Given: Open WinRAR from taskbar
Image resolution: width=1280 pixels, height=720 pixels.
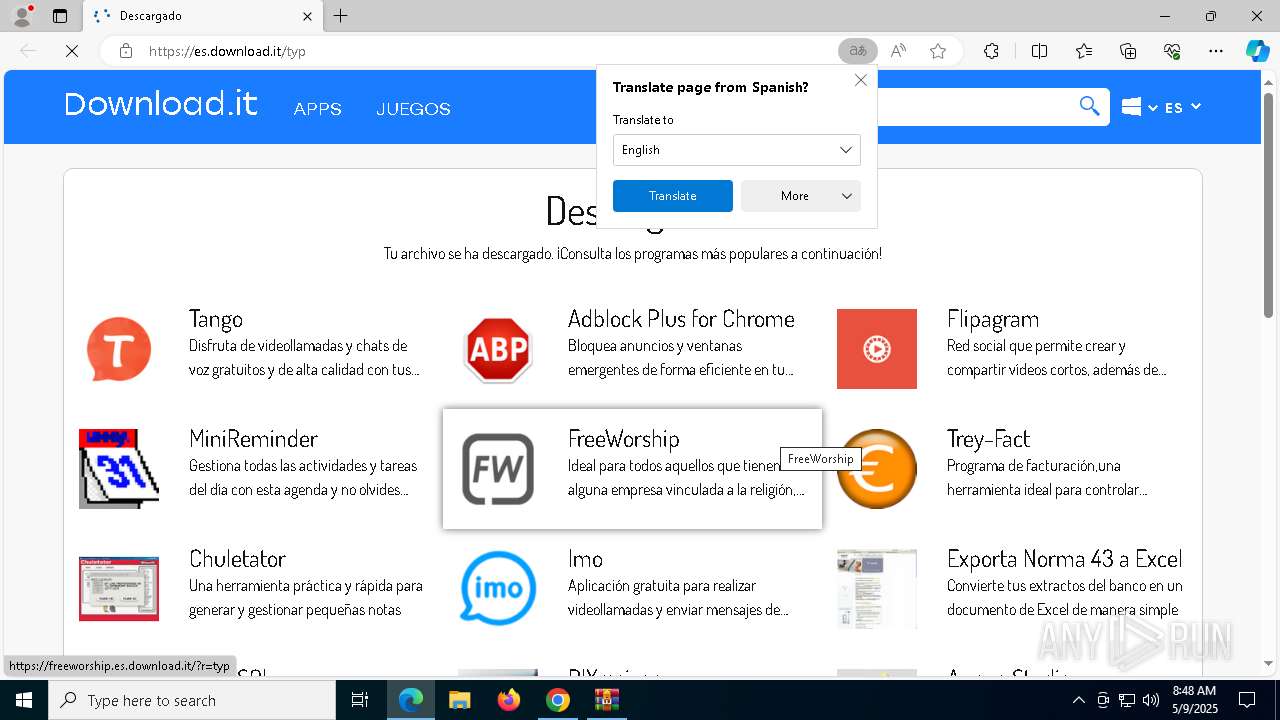Looking at the screenshot, I should coord(607,700).
